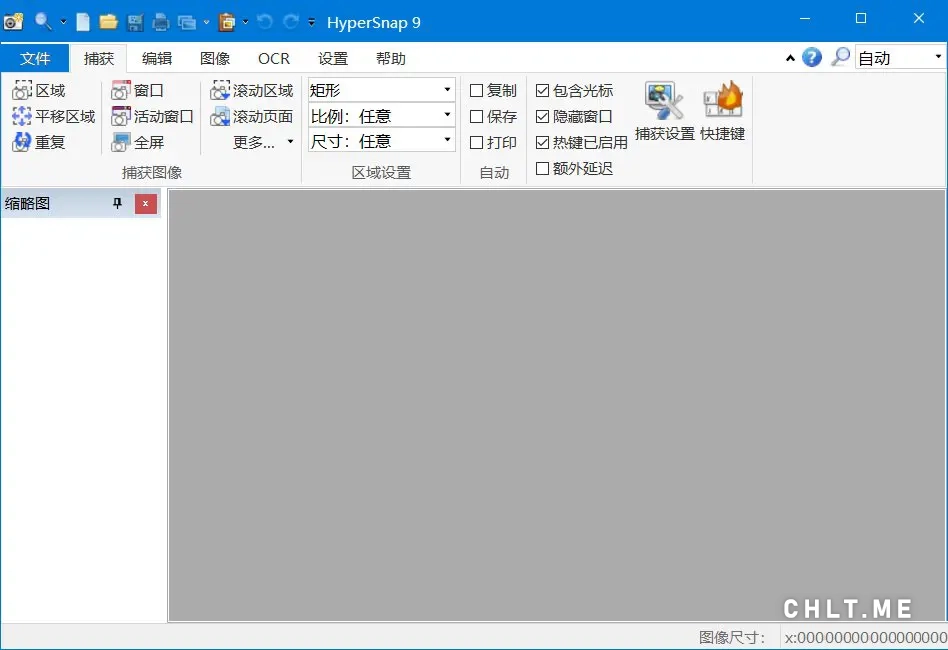This screenshot has height=650, width=948.
Task: Click the 图像尺寸: status bar label
Action: [x=732, y=637]
